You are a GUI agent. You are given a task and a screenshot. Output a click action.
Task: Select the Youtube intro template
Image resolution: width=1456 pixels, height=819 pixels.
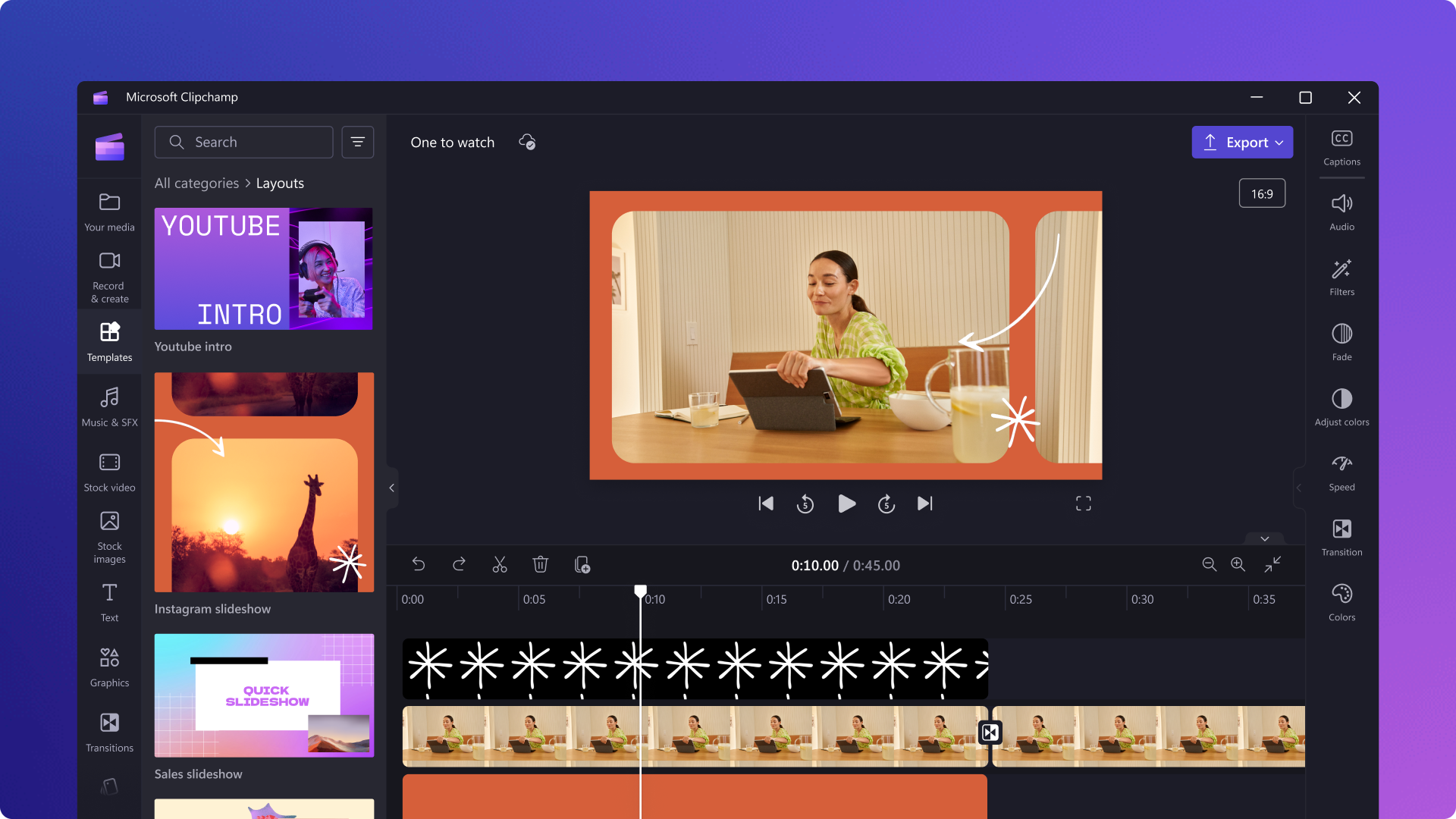[x=265, y=268]
